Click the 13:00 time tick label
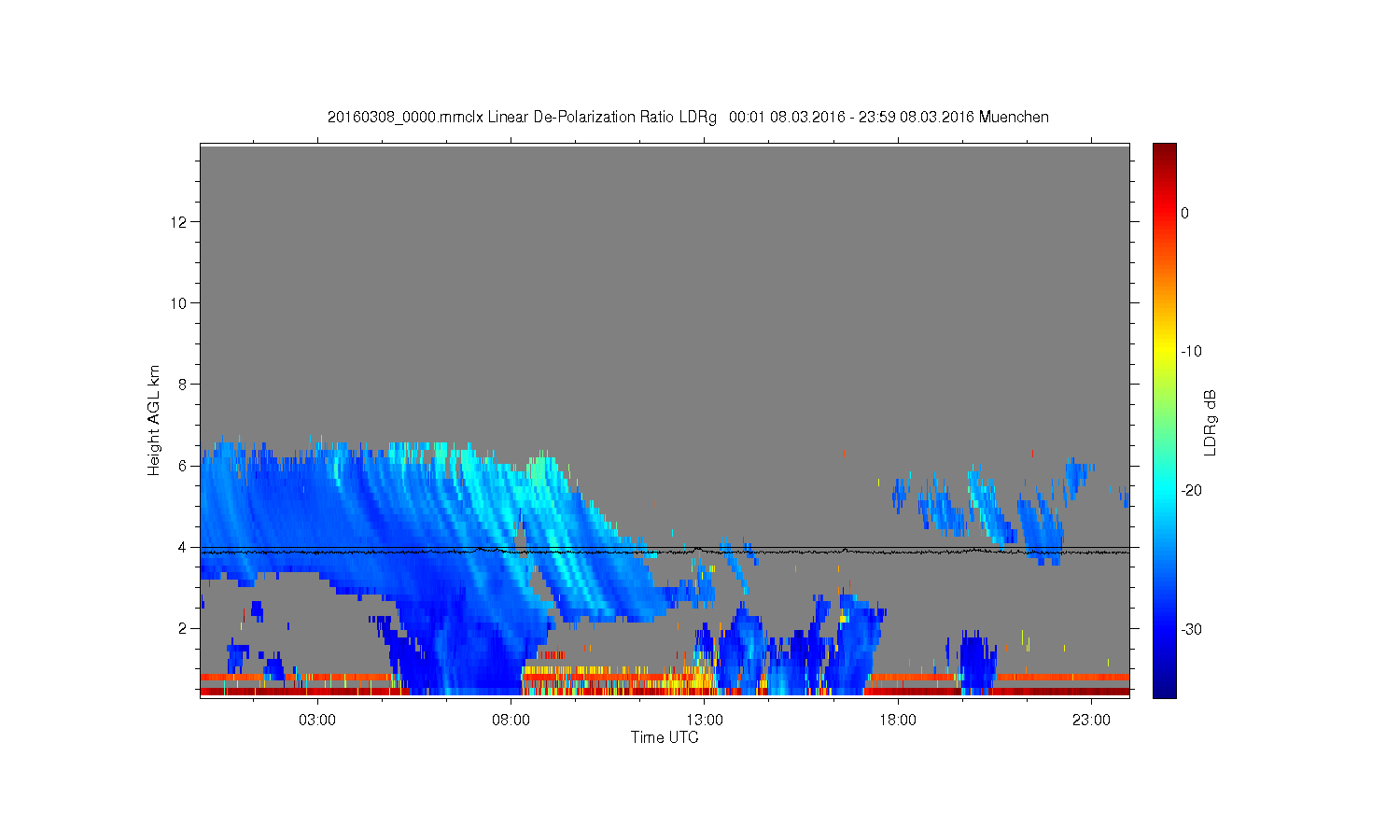Screen dimensions: 1400x840 (705, 721)
